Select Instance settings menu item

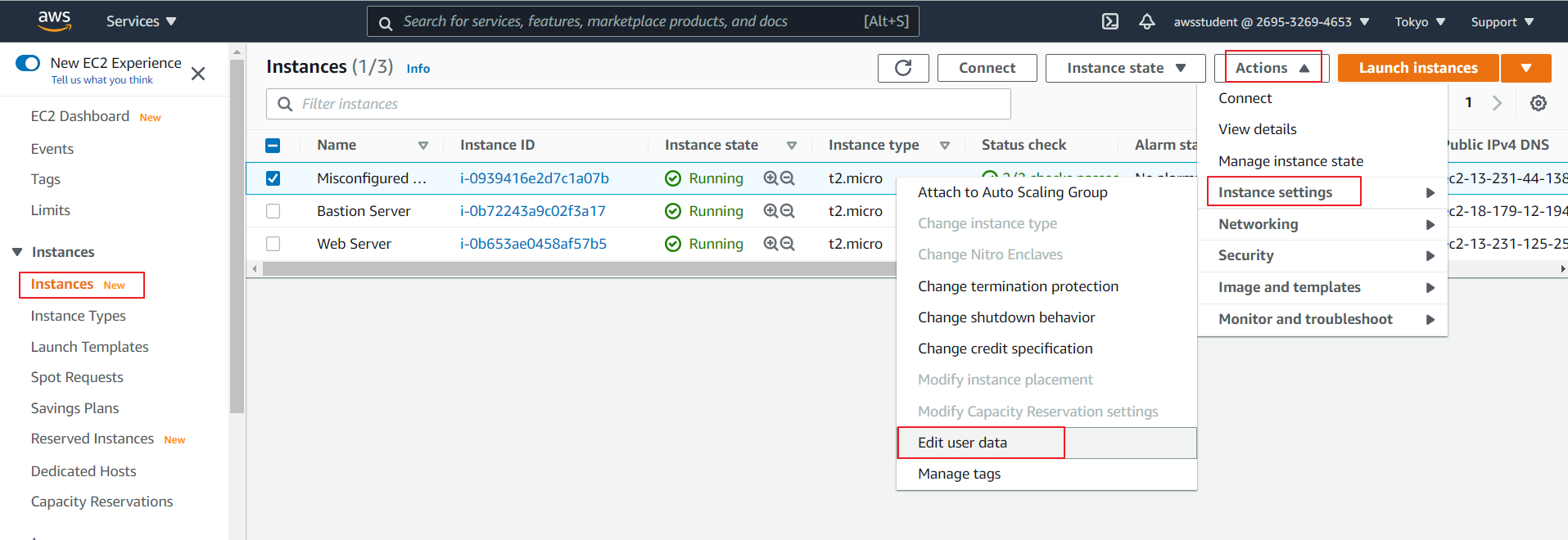(x=1322, y=192)
